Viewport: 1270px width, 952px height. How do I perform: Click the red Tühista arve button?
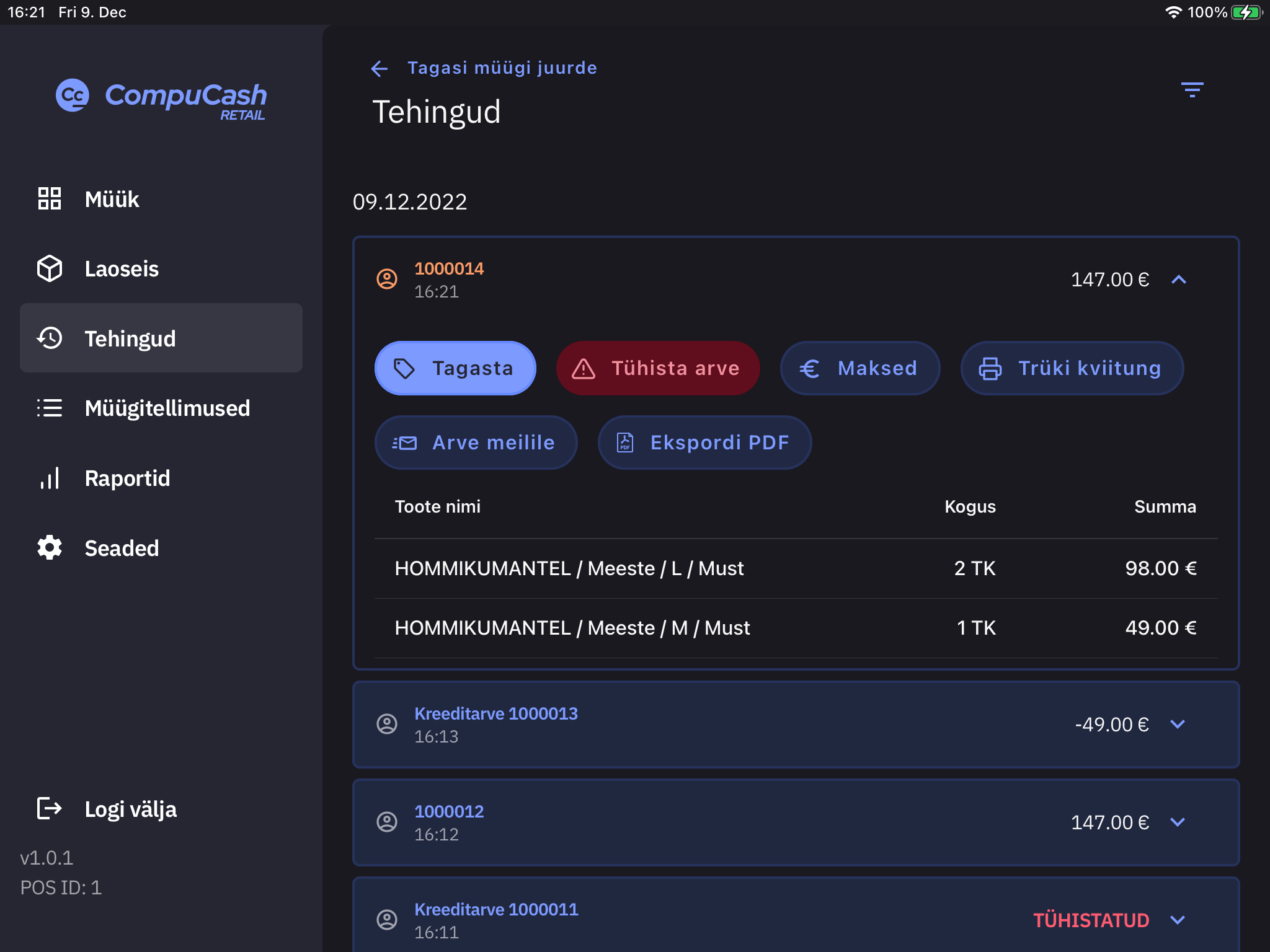click(657, 368)
